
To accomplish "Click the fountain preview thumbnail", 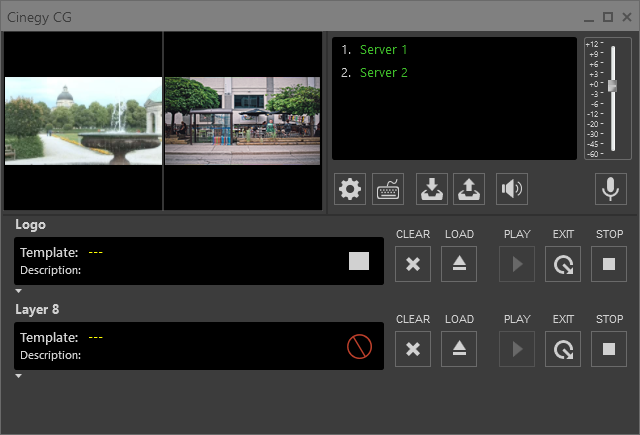I will click(83, 120).
